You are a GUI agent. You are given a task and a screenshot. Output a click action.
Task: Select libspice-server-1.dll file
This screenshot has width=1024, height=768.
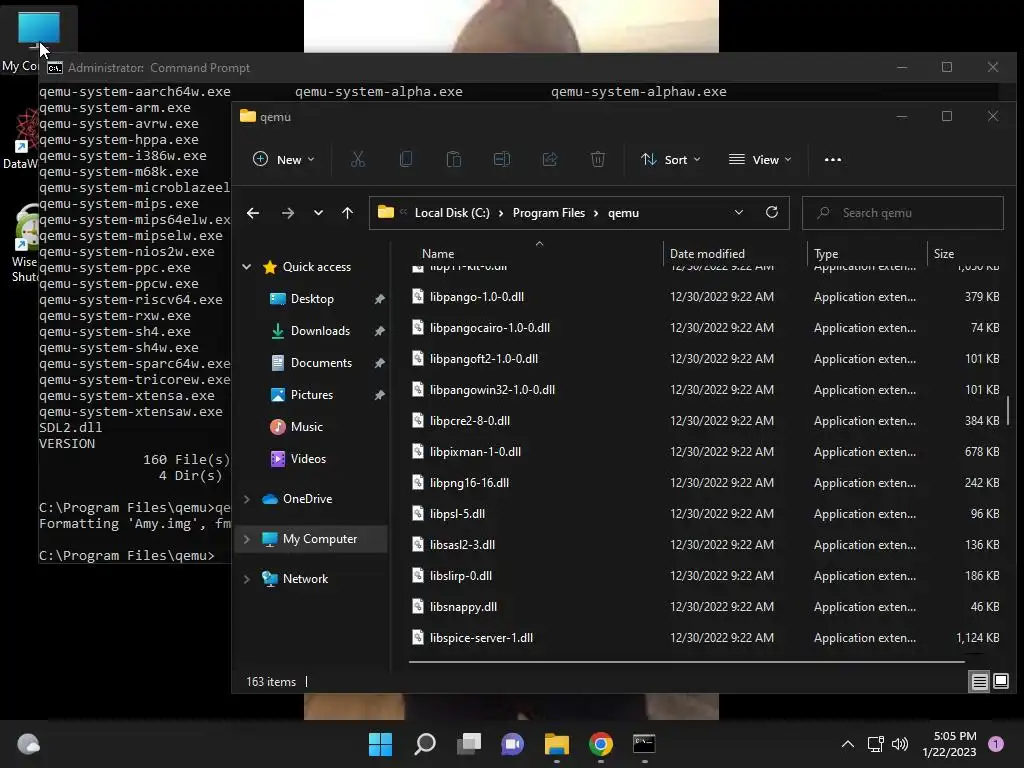click(481, 638)
